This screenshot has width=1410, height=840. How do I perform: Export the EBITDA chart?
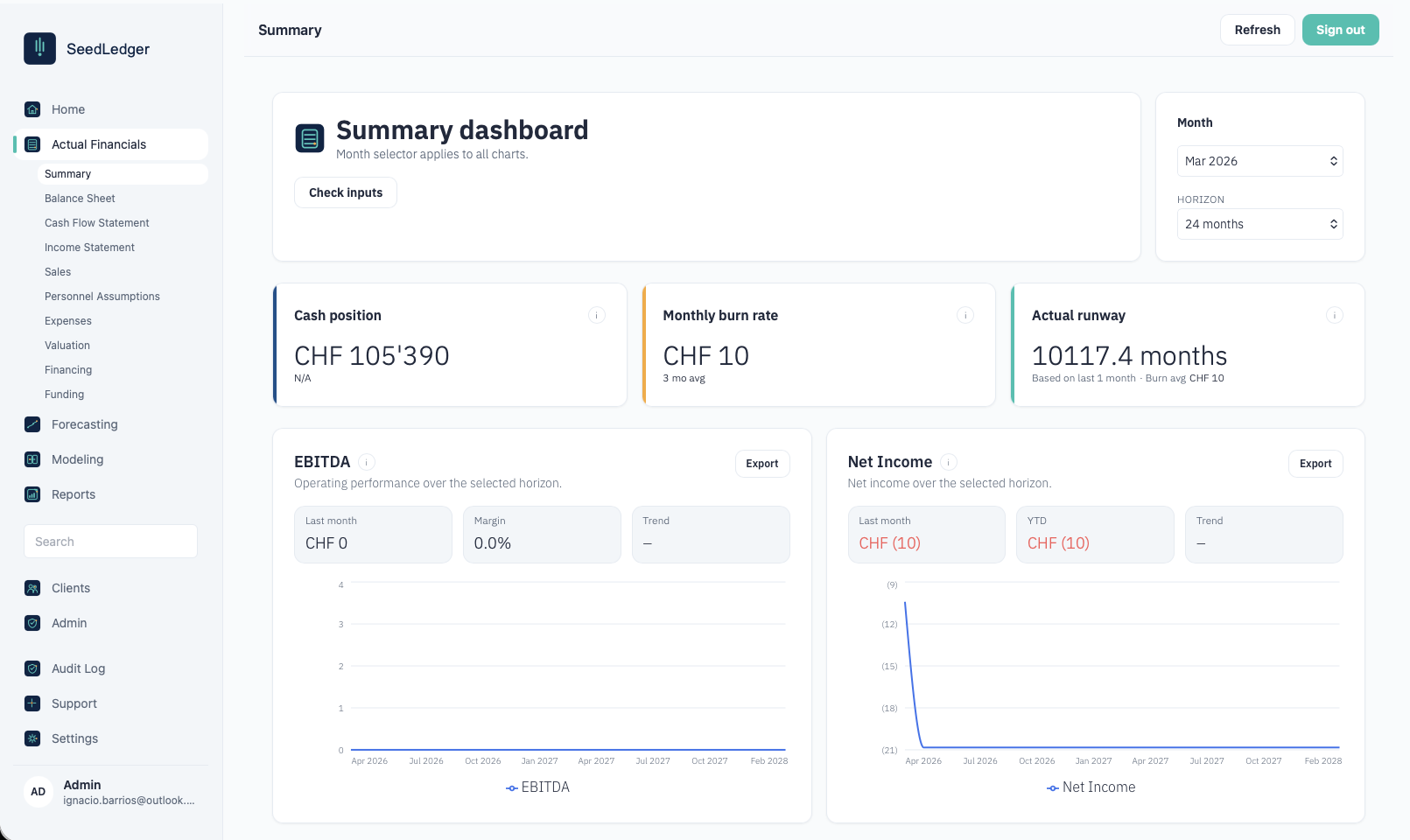coord(762,464)
